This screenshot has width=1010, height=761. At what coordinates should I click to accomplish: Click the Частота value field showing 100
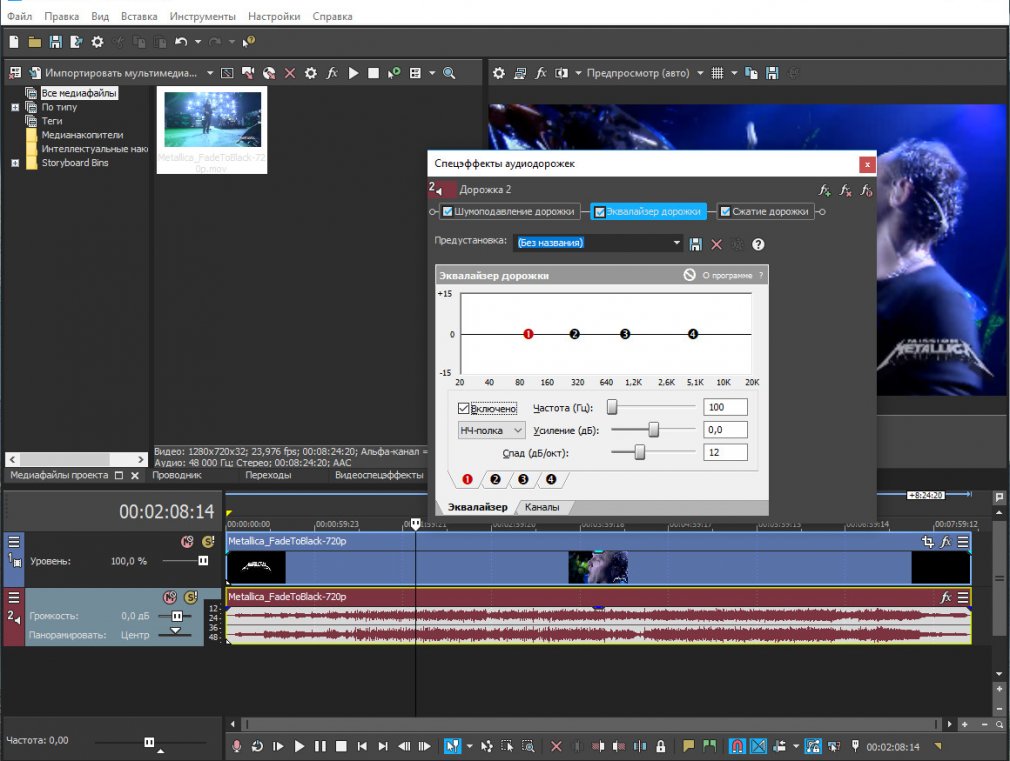tap(725, 407)
